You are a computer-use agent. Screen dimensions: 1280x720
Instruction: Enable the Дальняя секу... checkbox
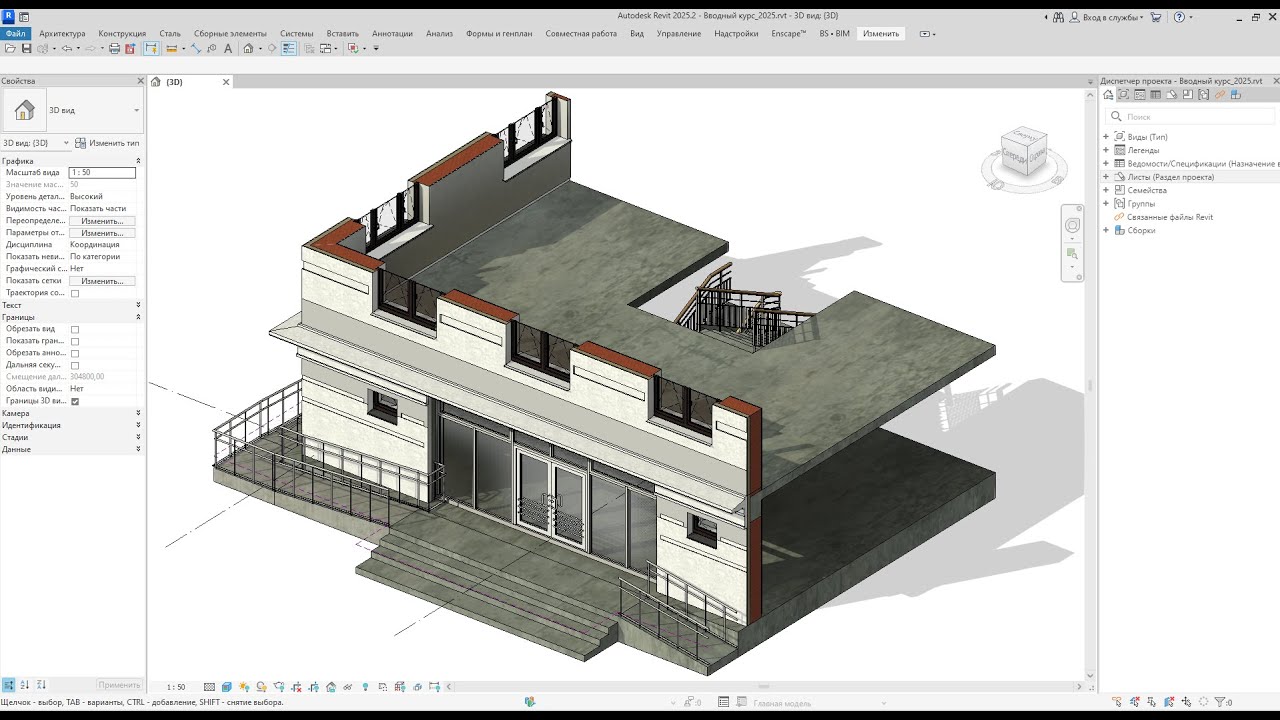75,365
